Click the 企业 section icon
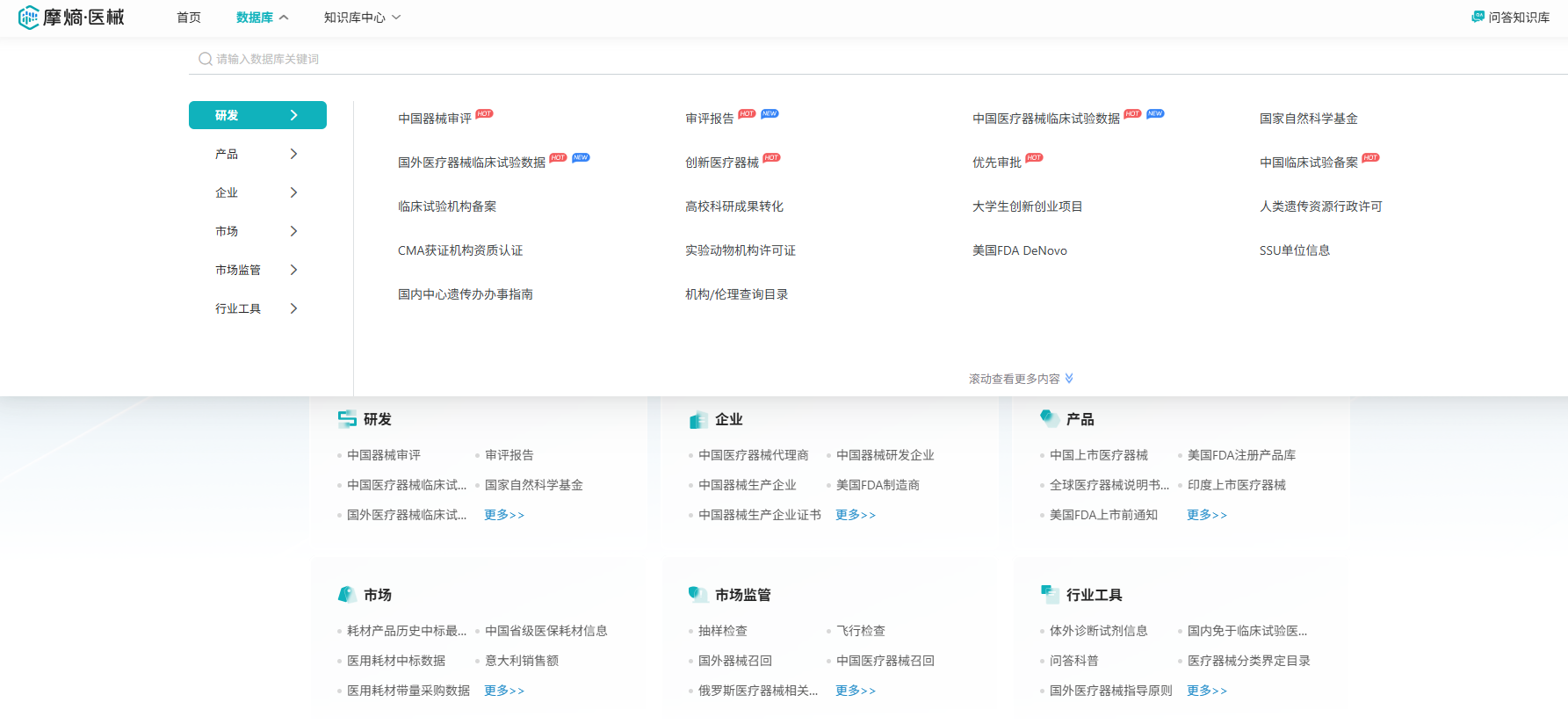 click(x=698, y=419)
